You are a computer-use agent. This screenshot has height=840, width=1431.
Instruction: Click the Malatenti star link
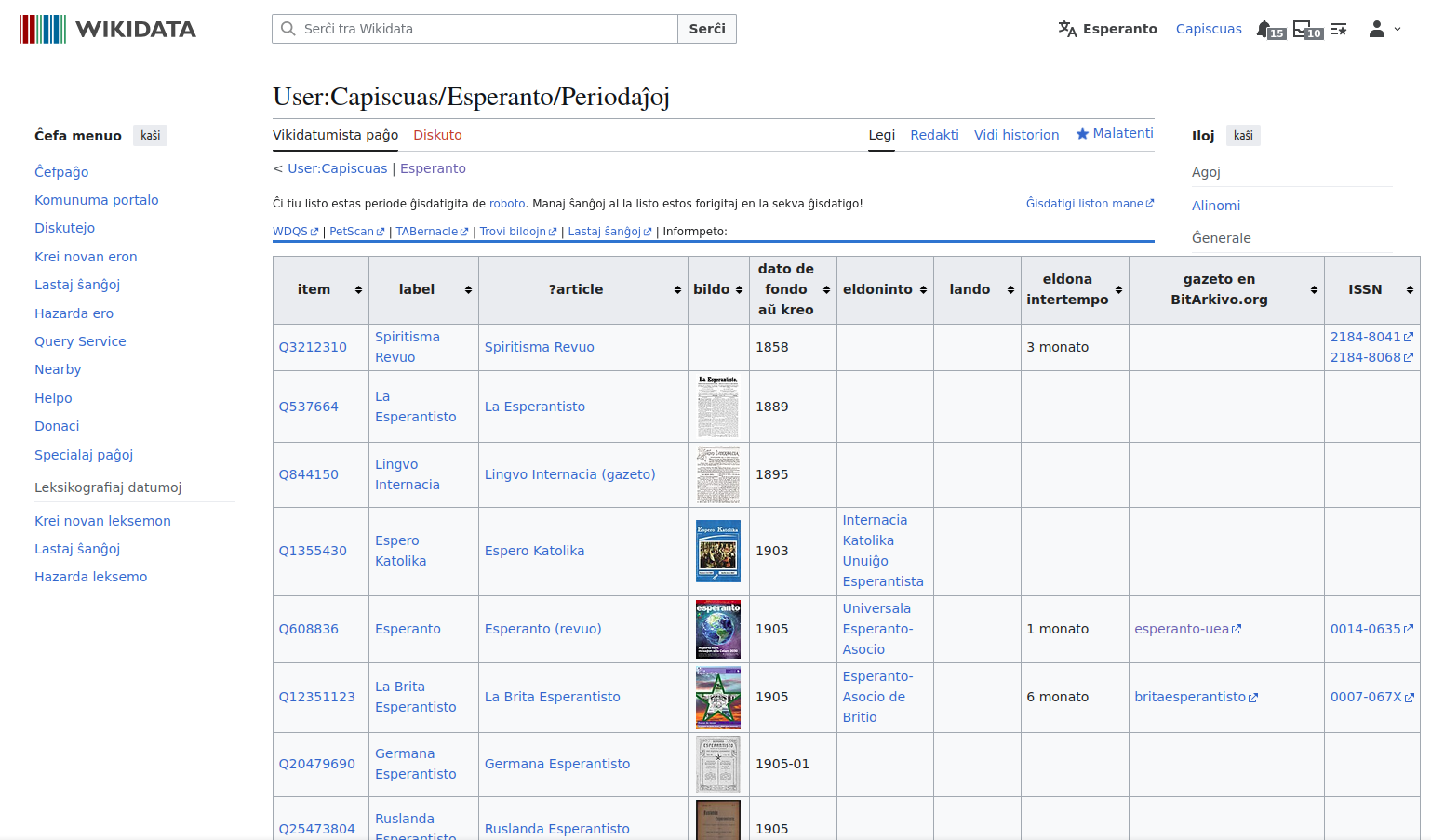[1115, 133]
